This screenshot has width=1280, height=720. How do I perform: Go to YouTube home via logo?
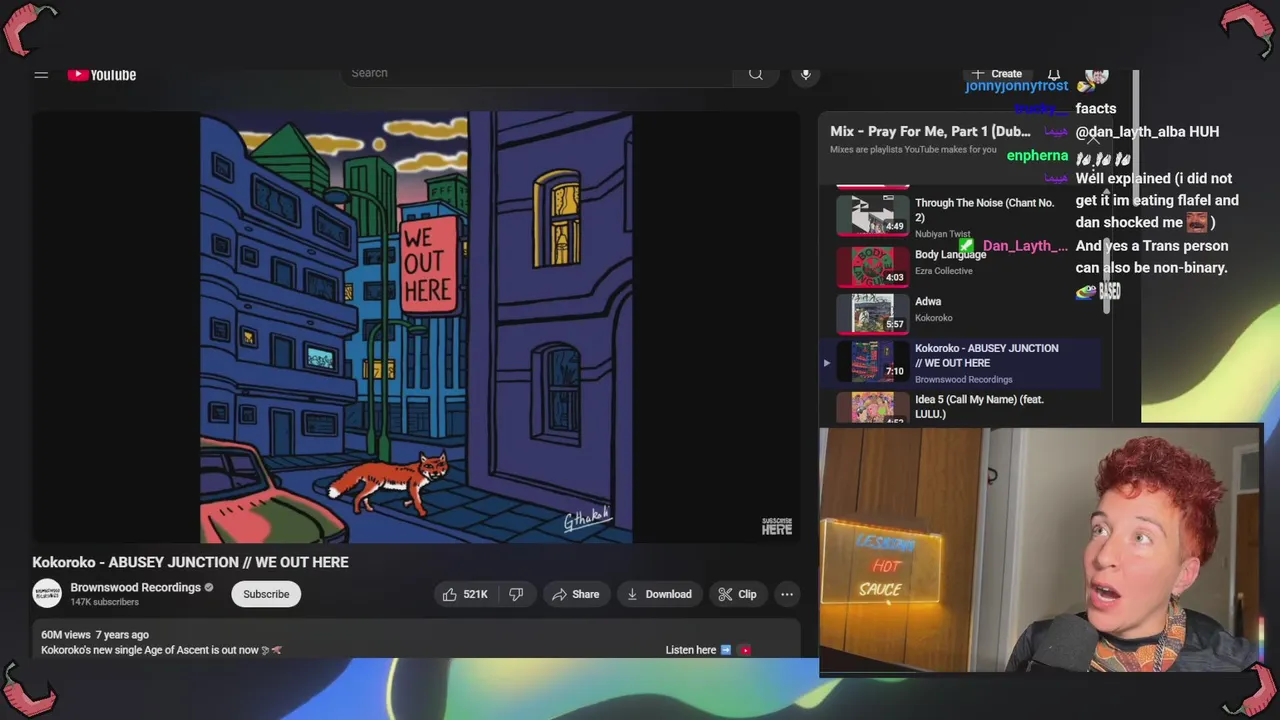pos(102,74)
